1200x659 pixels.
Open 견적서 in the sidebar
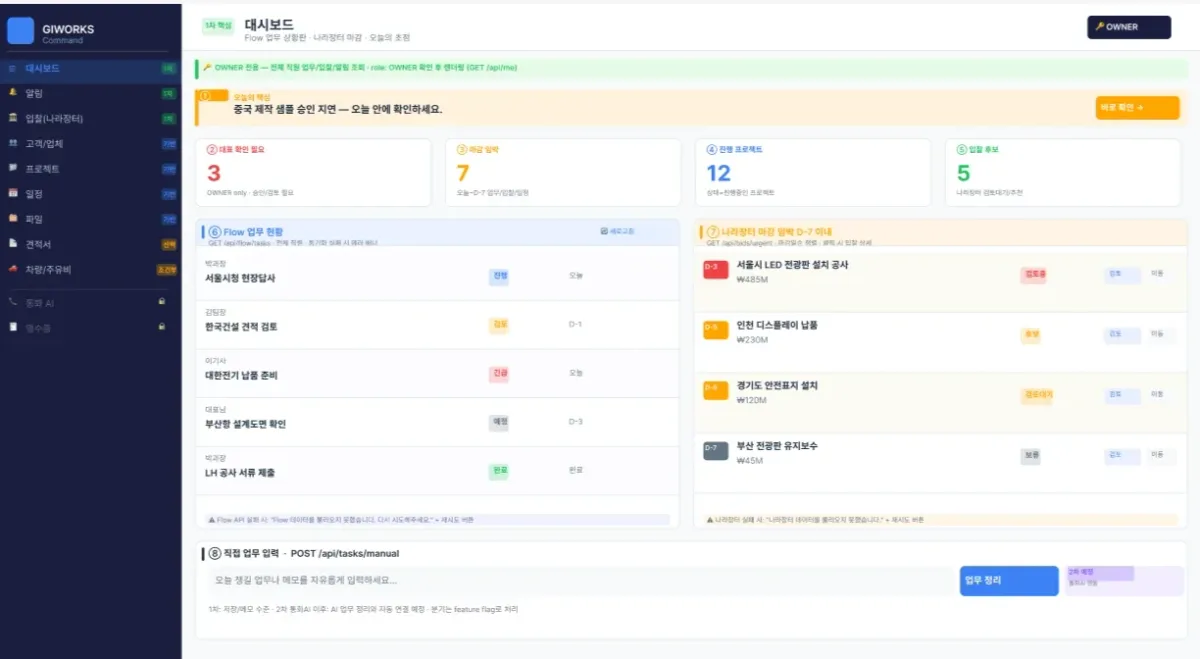pyautogui.click(x=91, y=244)
